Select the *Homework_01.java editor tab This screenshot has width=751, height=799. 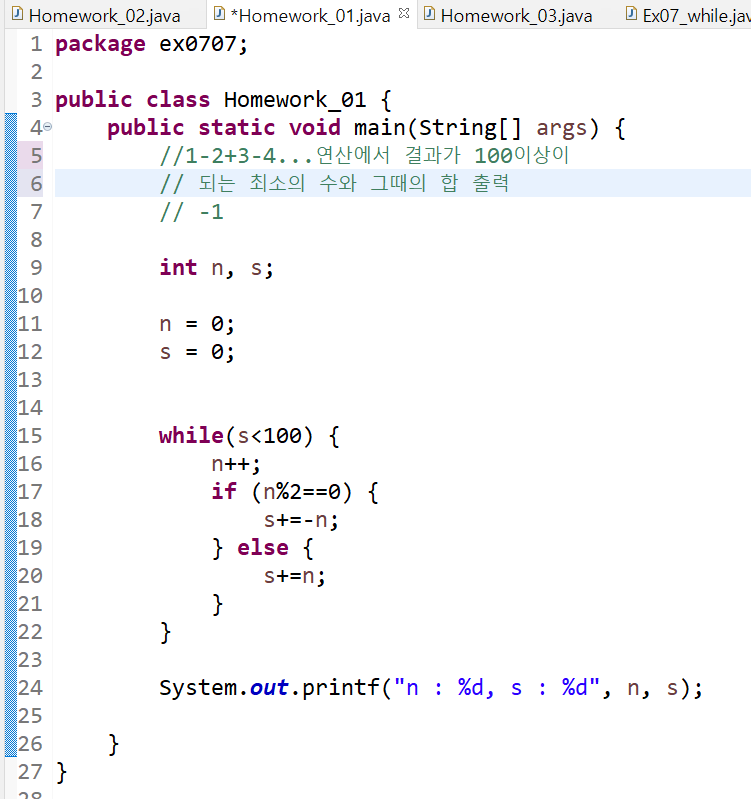(310, 16)
